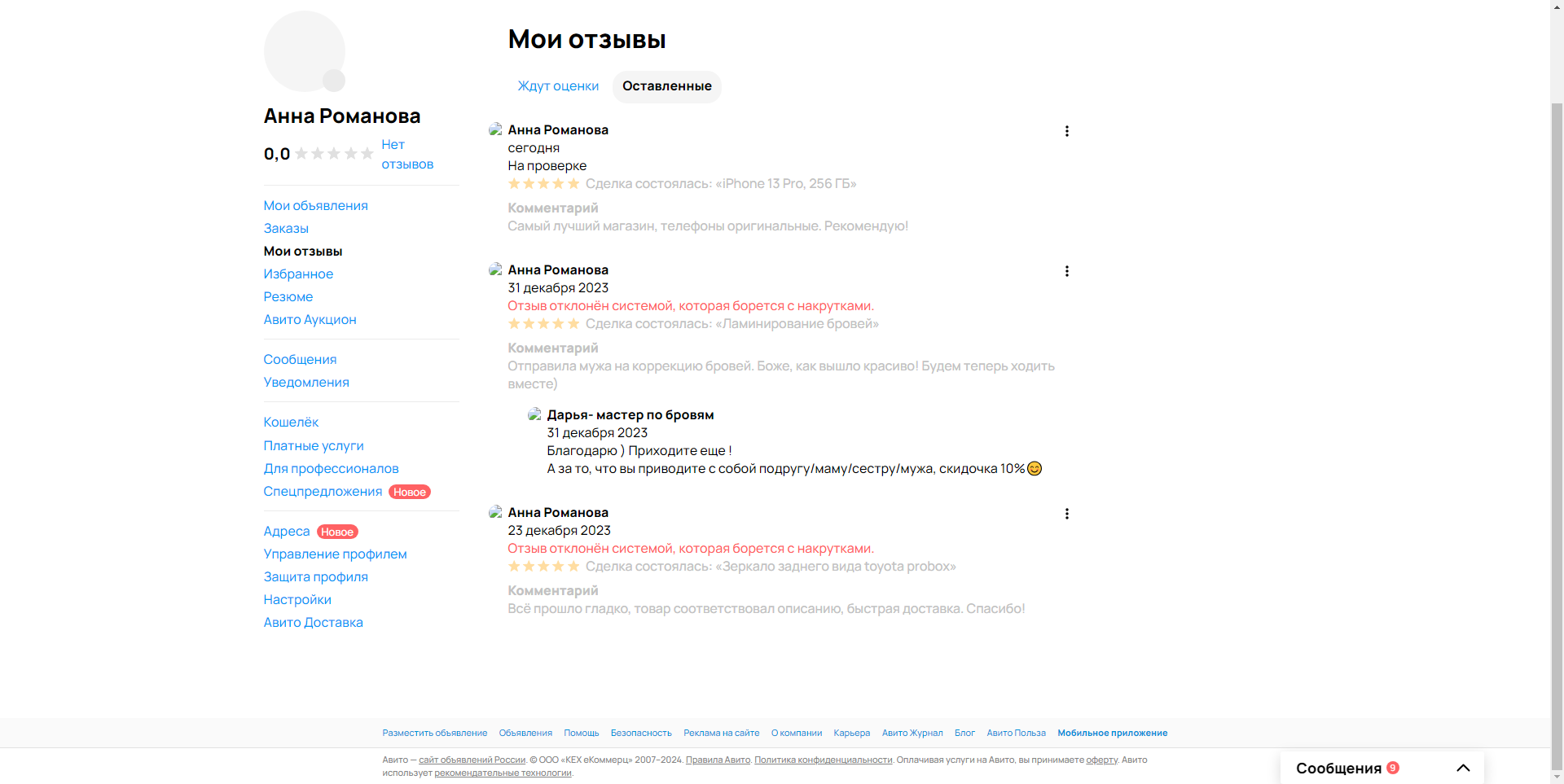Open Настройки in profile menu
The width and height of the screenshot is (1564, 784).
[297, 599]
